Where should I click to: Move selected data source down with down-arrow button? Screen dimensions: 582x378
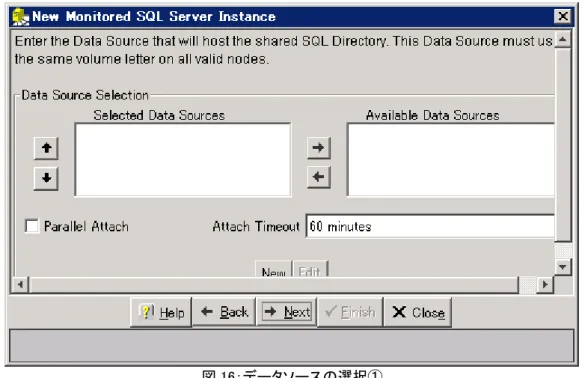tap(46, 178)
